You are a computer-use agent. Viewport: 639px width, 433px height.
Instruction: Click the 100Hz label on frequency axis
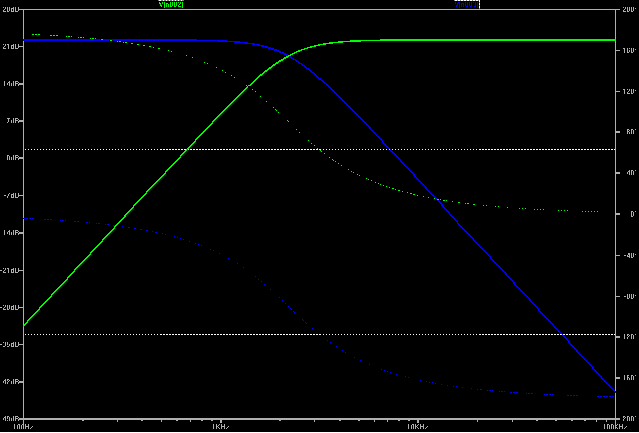[24, 426]
